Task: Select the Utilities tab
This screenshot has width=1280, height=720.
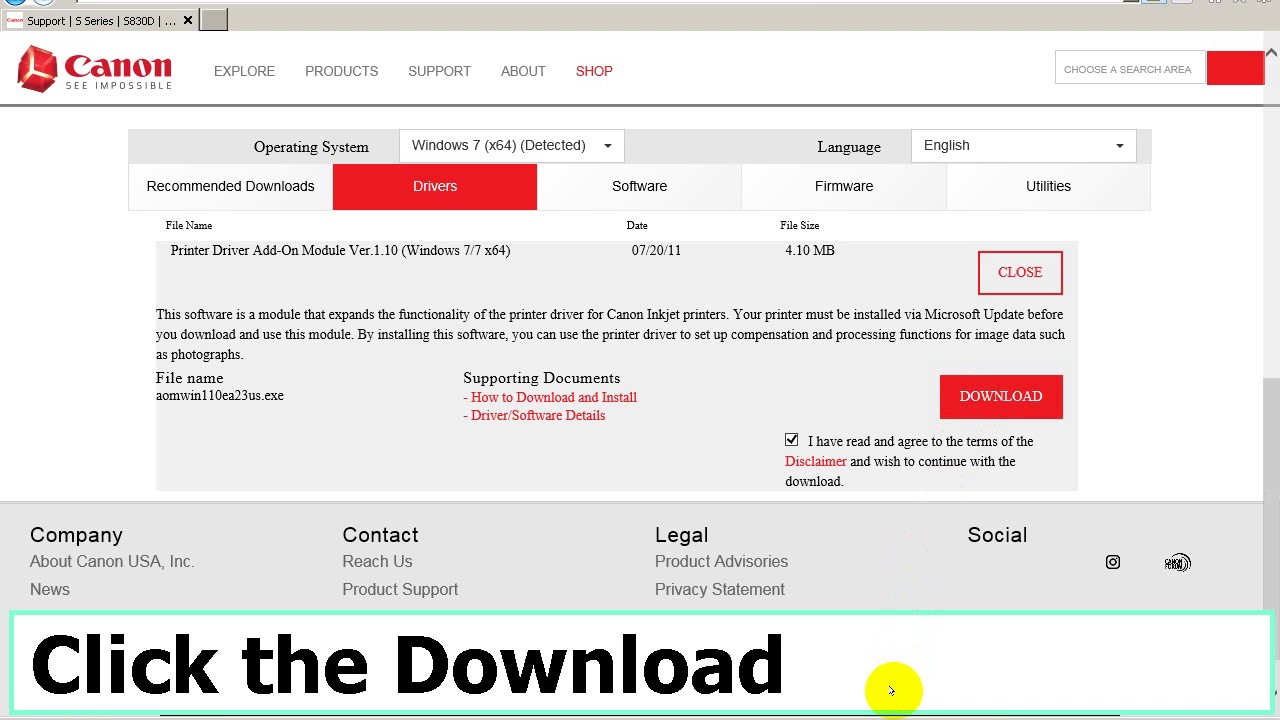Action: pyautogui.click(x=1048, y=186)
